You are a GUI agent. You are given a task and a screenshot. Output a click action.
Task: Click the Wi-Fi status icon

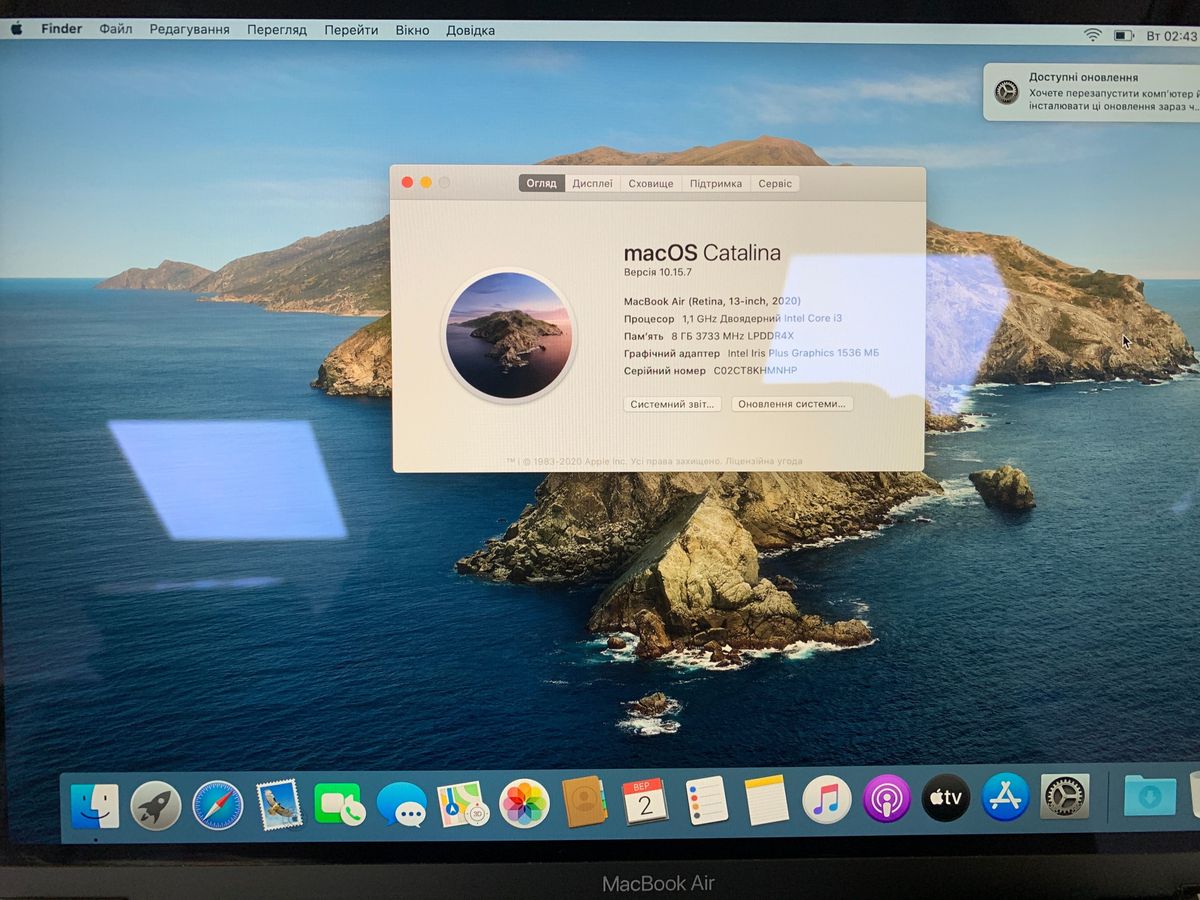tap(1093, 35)
